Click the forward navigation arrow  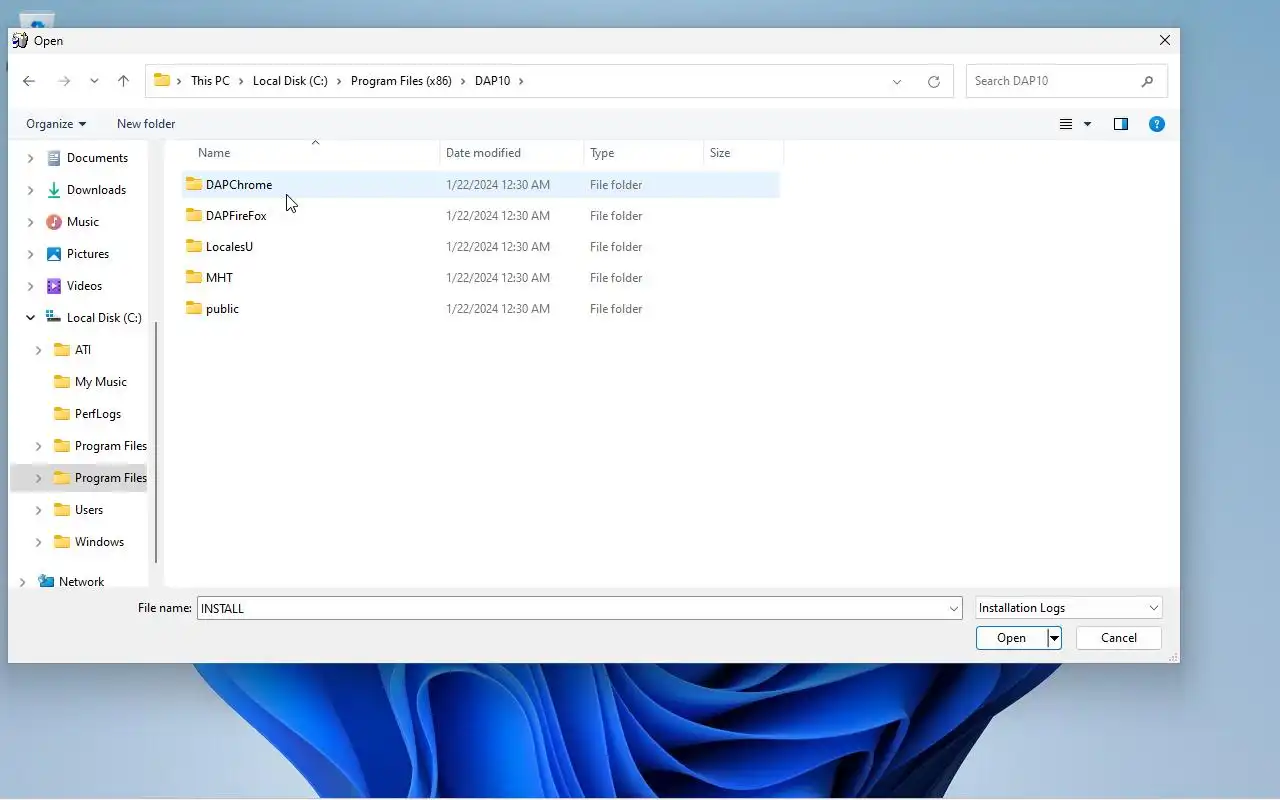click(x=64, y=81)
